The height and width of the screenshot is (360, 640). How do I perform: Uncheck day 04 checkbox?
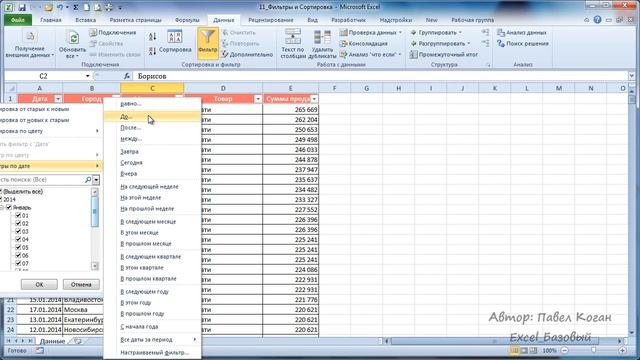coord(18,239)
